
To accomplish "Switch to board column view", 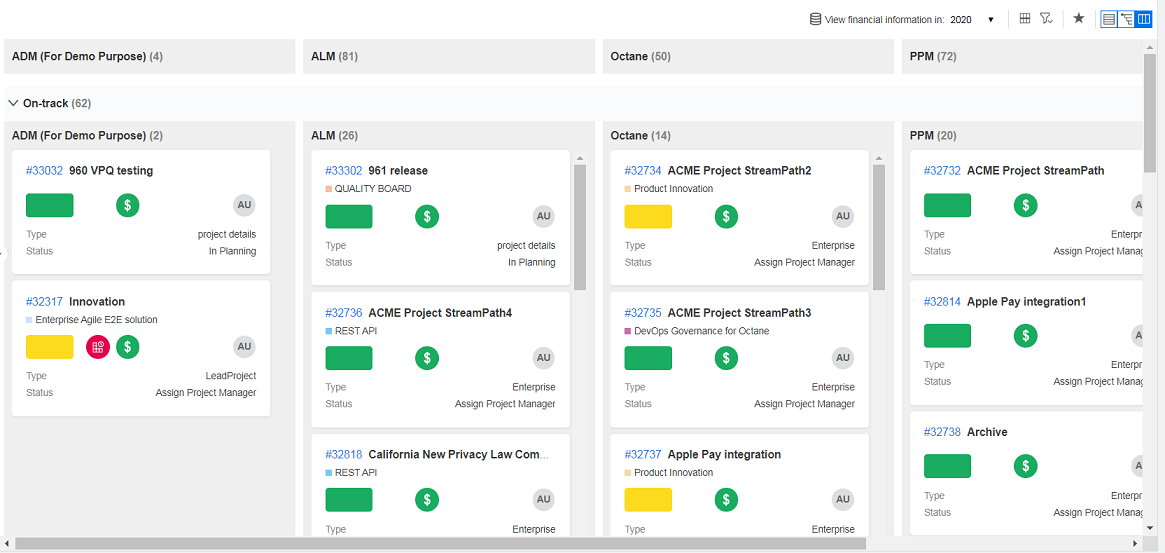I will click(1144, 19).
